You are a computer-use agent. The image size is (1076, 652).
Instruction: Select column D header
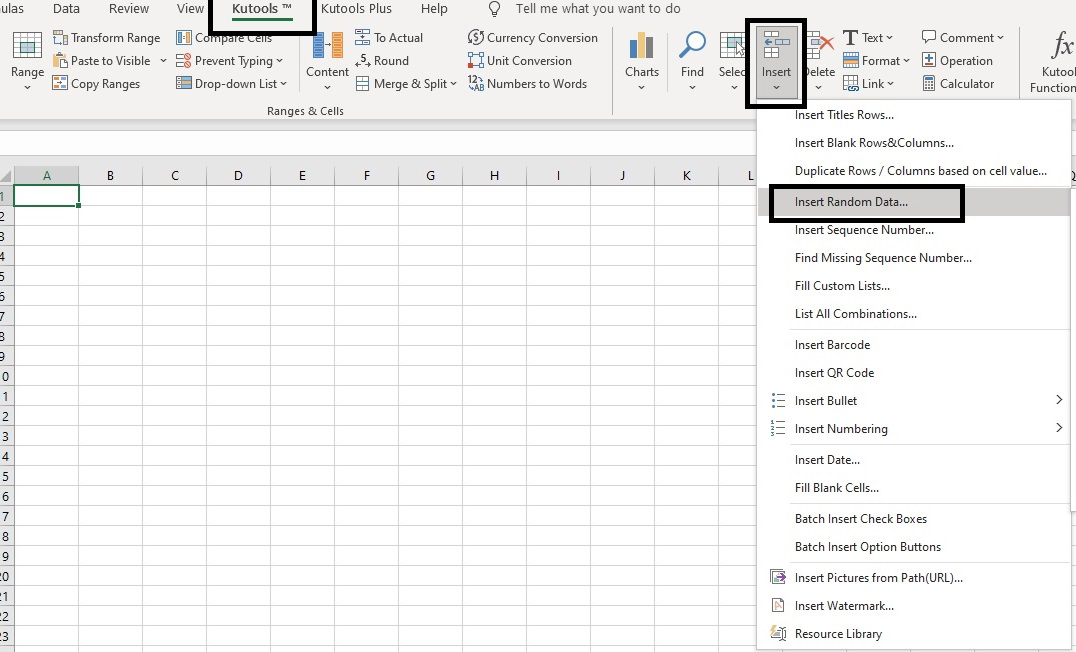point(238,176)
